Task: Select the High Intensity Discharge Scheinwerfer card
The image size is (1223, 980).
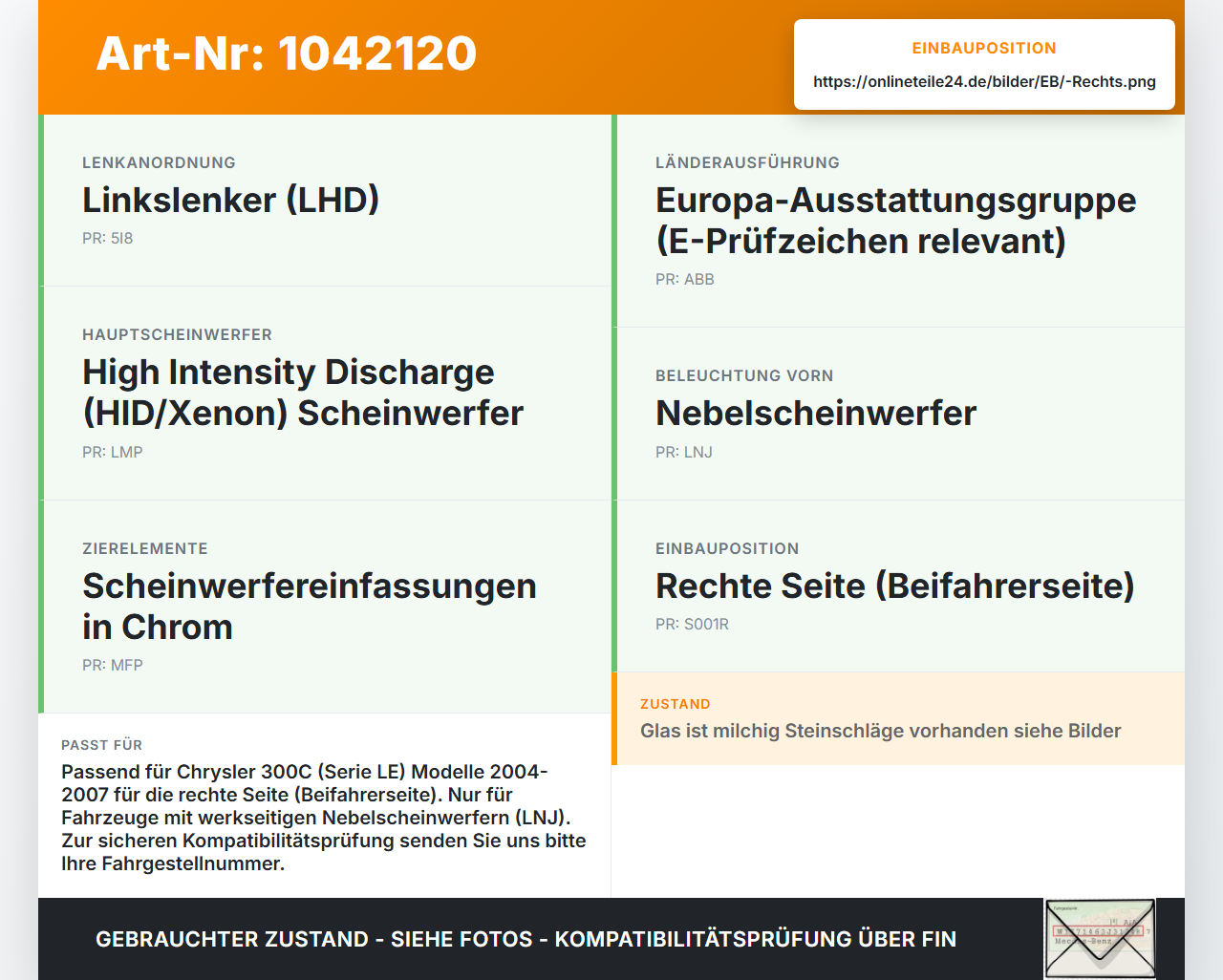Action: pyautogui.click(x=325, y=394)
